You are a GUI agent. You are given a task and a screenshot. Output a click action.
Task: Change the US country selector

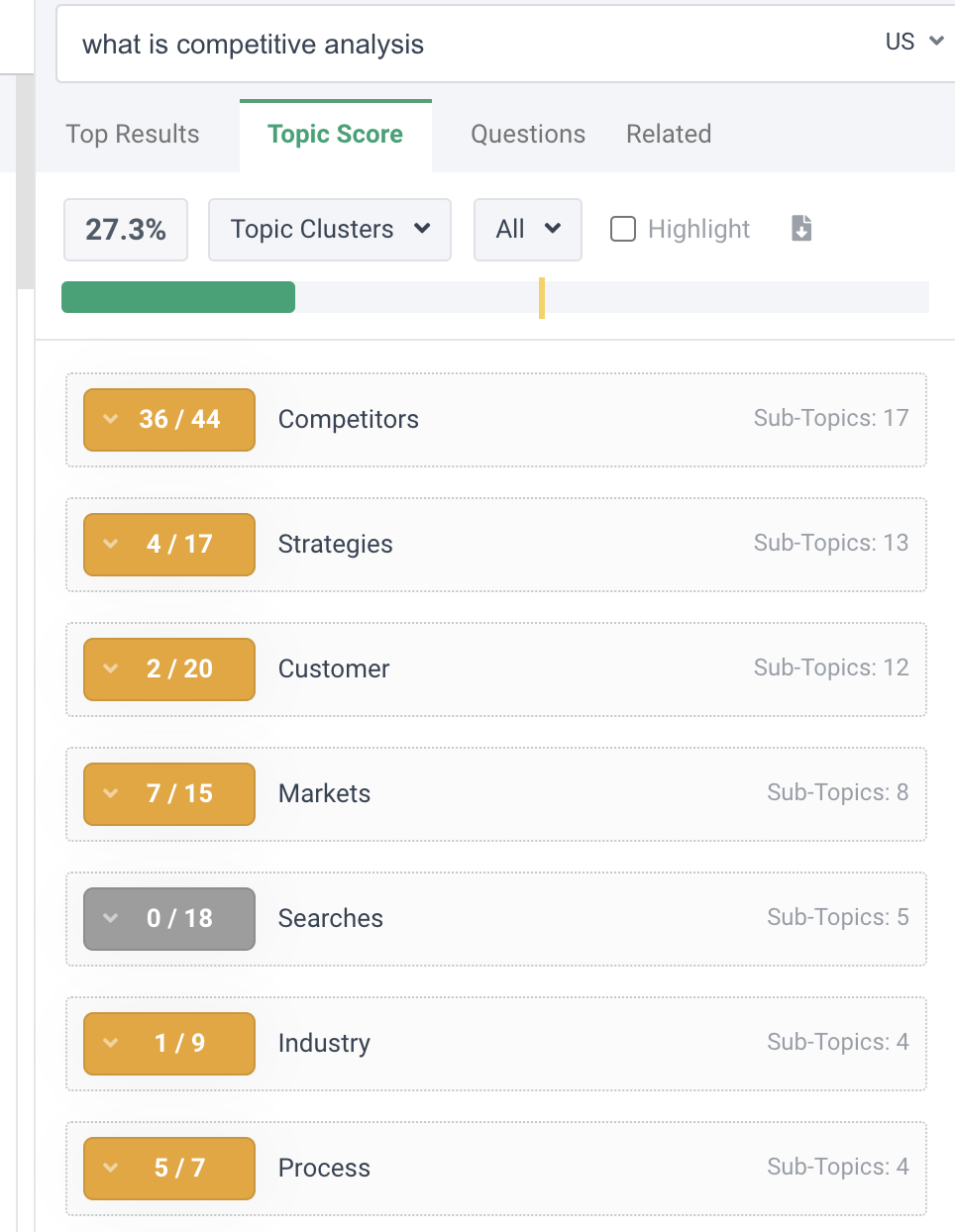913,42
